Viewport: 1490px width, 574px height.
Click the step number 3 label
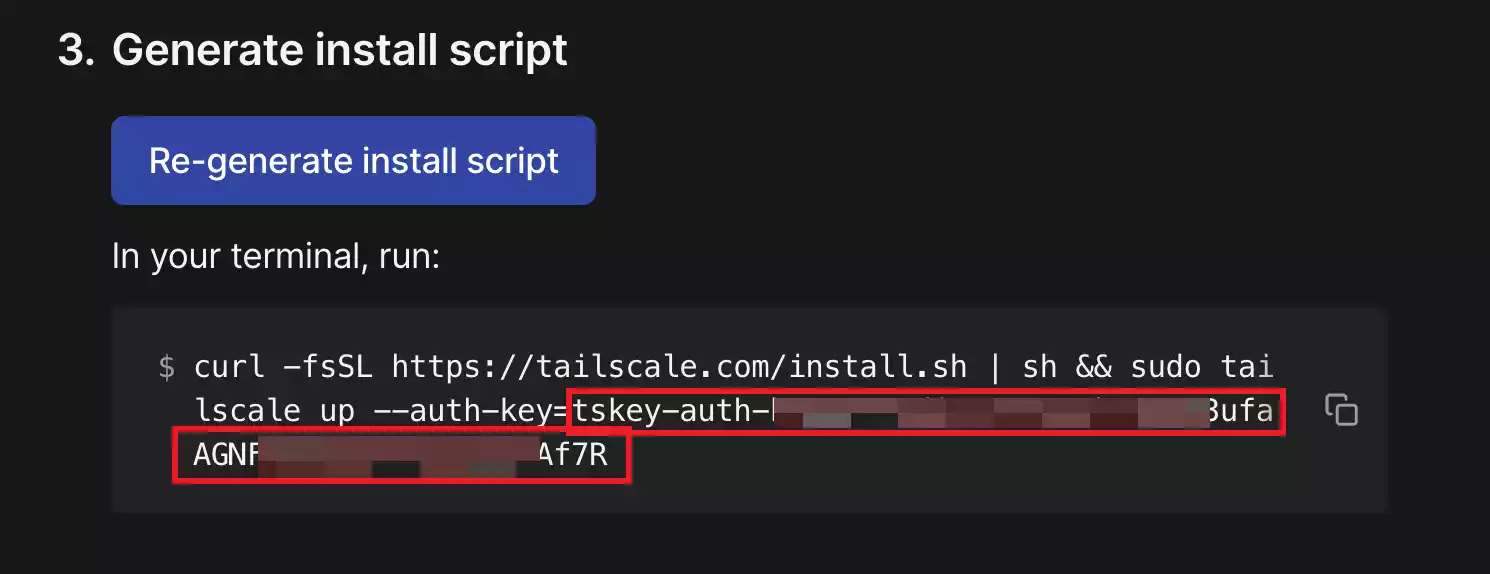(x=75, y=50)
